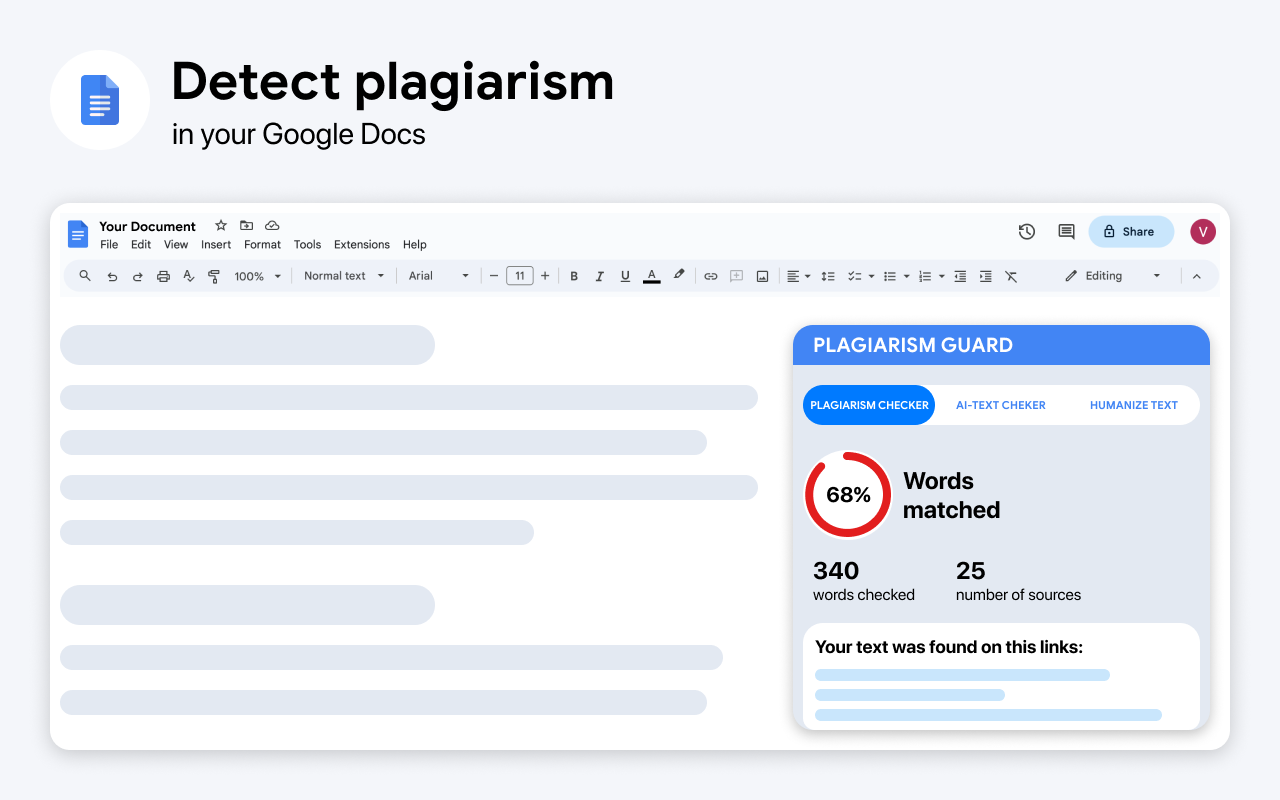
Task: Open version history clock icon
Action: click(x=1027, y=232)
